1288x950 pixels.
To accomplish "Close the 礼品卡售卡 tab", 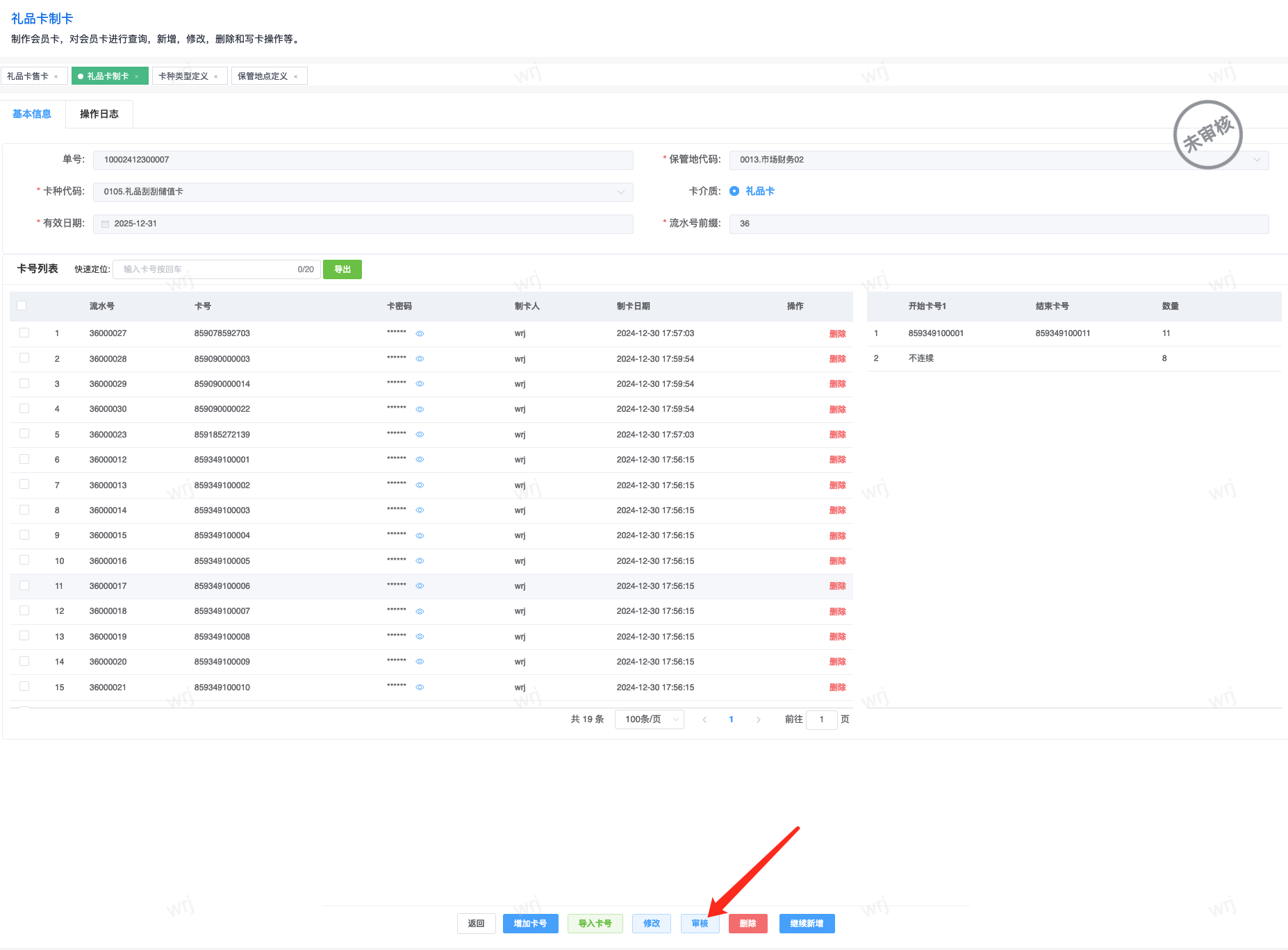I will click(x=56, y=76).
